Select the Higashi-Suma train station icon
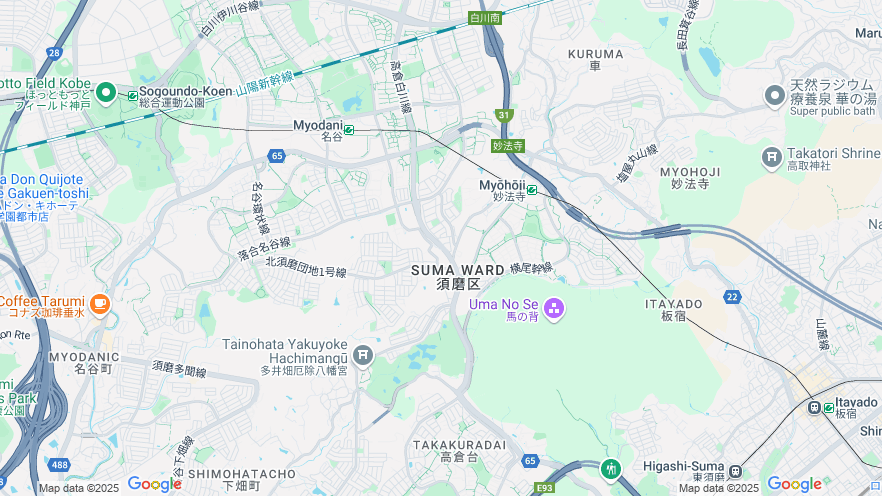 [735, 471]
